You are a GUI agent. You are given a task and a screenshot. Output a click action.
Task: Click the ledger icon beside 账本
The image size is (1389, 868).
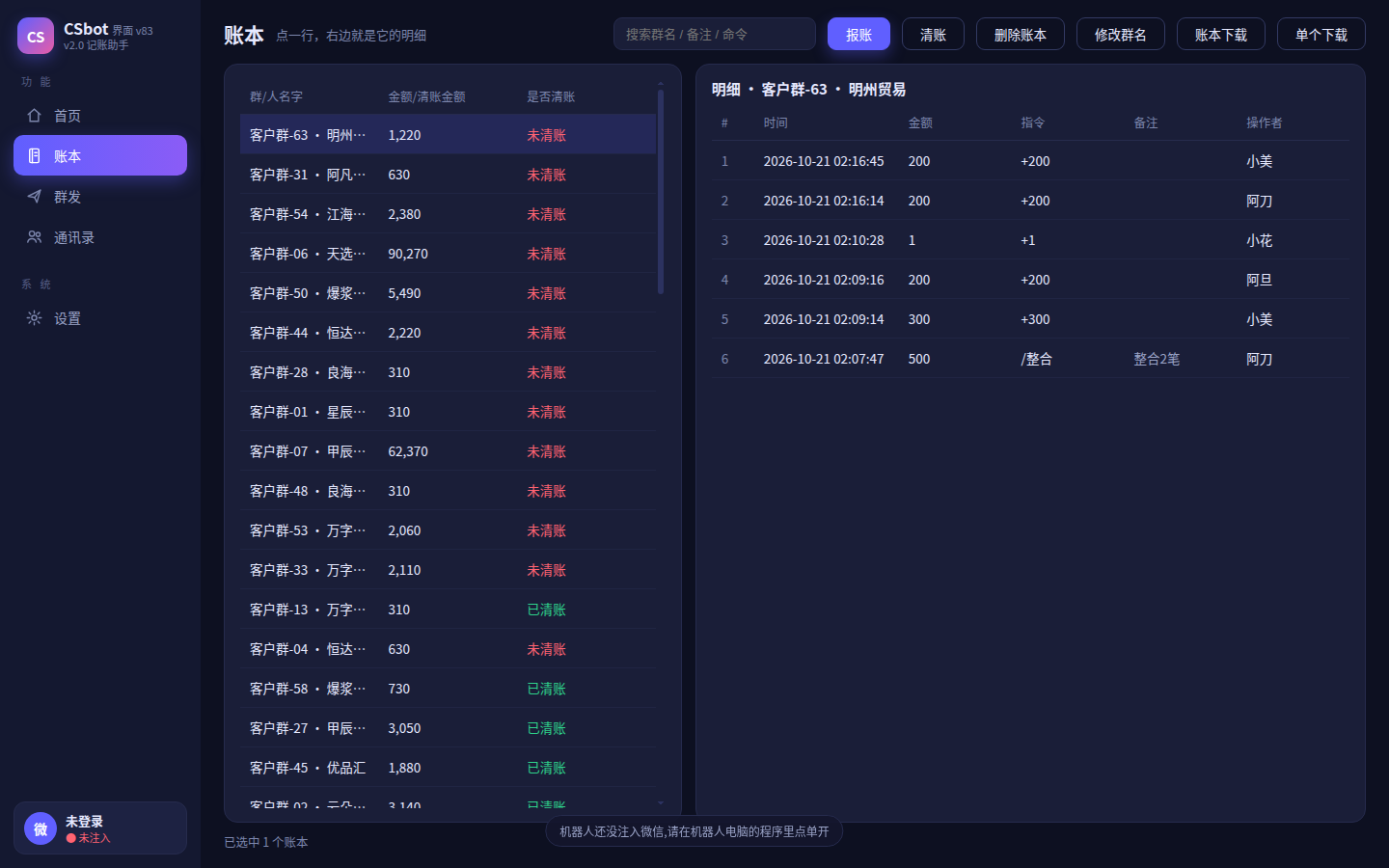tap(35, 156)
